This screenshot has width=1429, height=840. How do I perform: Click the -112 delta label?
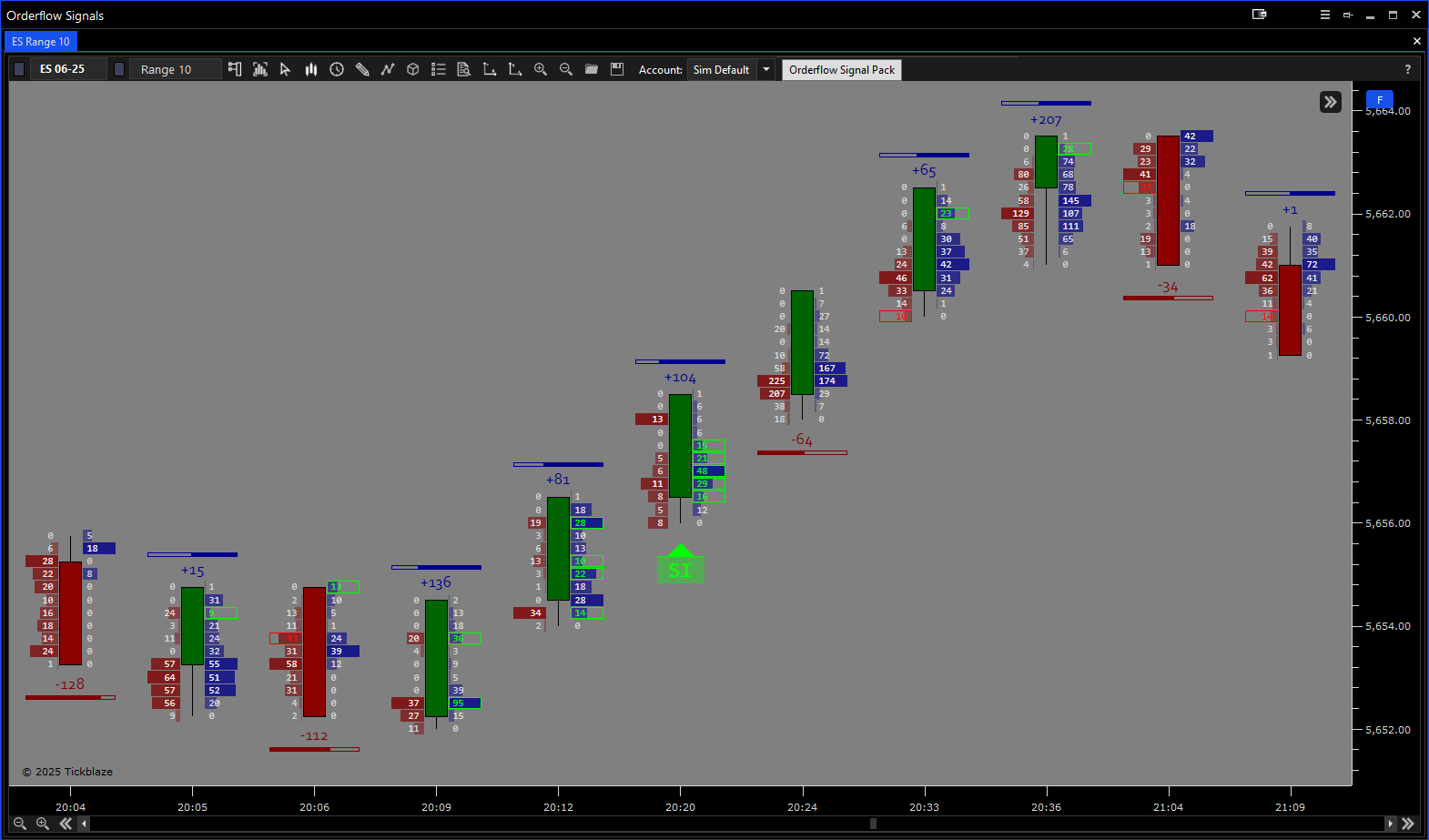click(314, 736)
